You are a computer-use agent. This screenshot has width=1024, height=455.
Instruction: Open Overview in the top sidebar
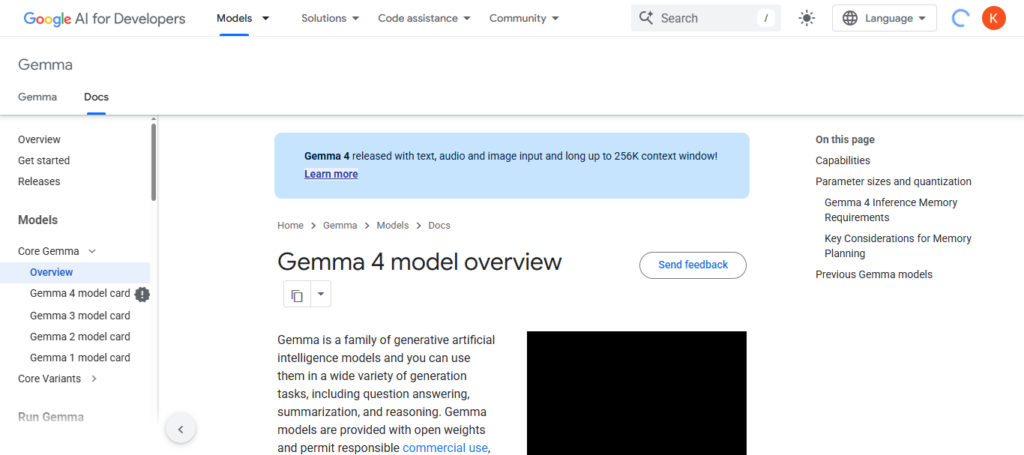coord(39,140)
